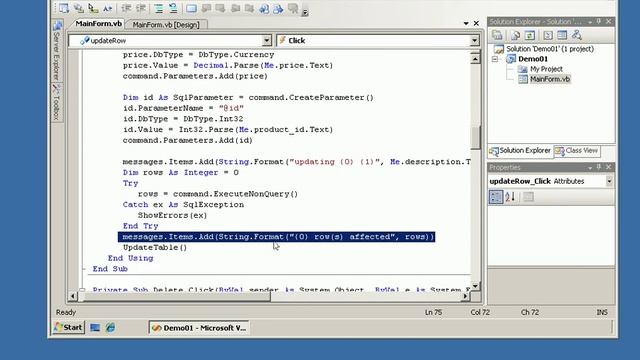Open the updateRow_Click object dropdown in Properties

coord(609,181)
